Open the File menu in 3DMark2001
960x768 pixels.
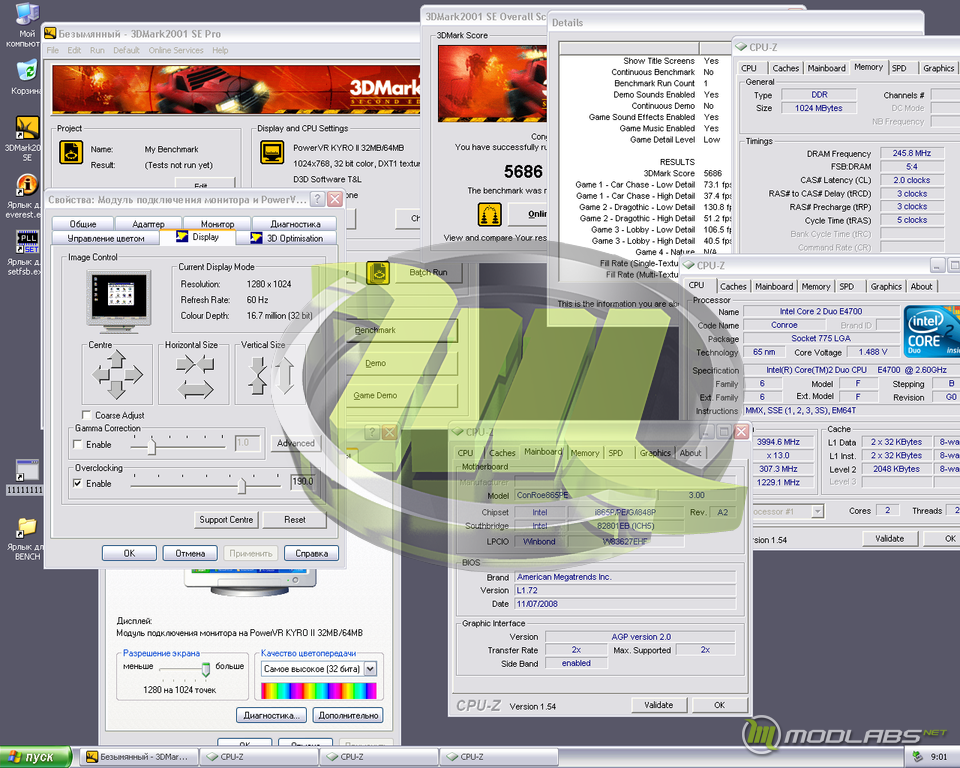tap(53, 50)
